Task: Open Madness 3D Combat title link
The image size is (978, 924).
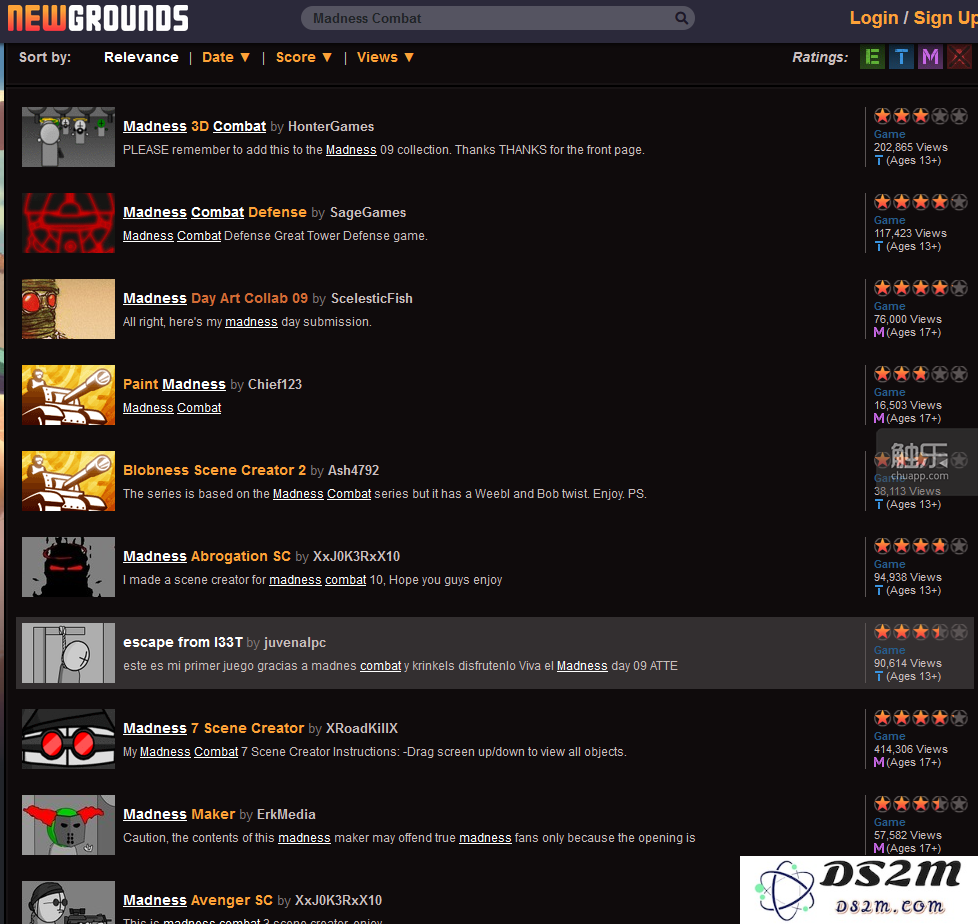Action: pos(195,126)
